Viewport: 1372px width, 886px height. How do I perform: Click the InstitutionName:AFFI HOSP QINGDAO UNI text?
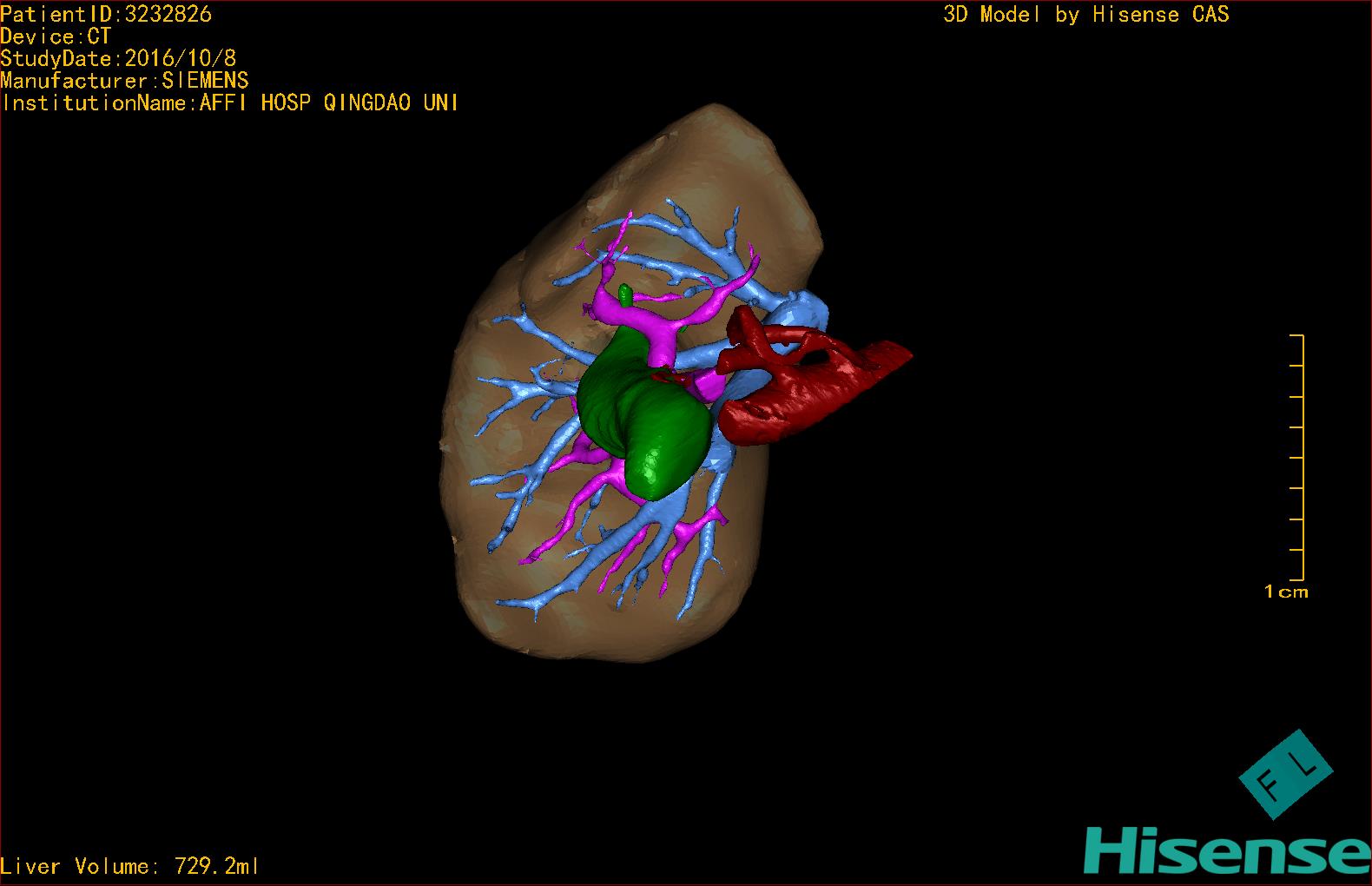point(230,102)
